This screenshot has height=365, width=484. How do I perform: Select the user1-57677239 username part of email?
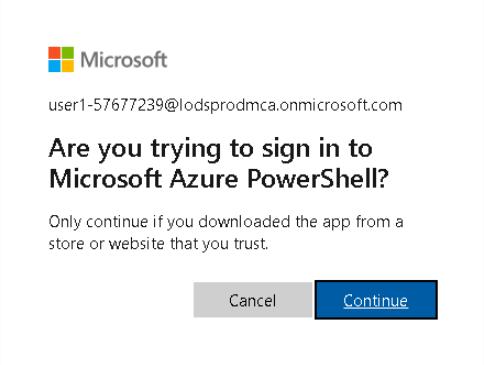tap(106, 105)
